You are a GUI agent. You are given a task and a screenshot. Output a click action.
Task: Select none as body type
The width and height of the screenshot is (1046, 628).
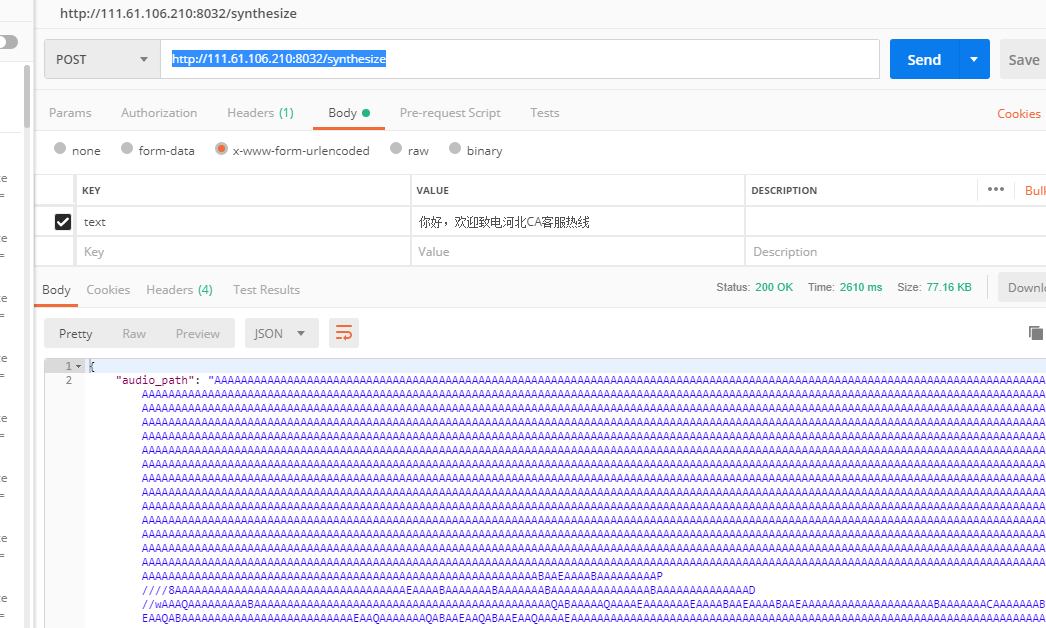click(x=60, y=149)
